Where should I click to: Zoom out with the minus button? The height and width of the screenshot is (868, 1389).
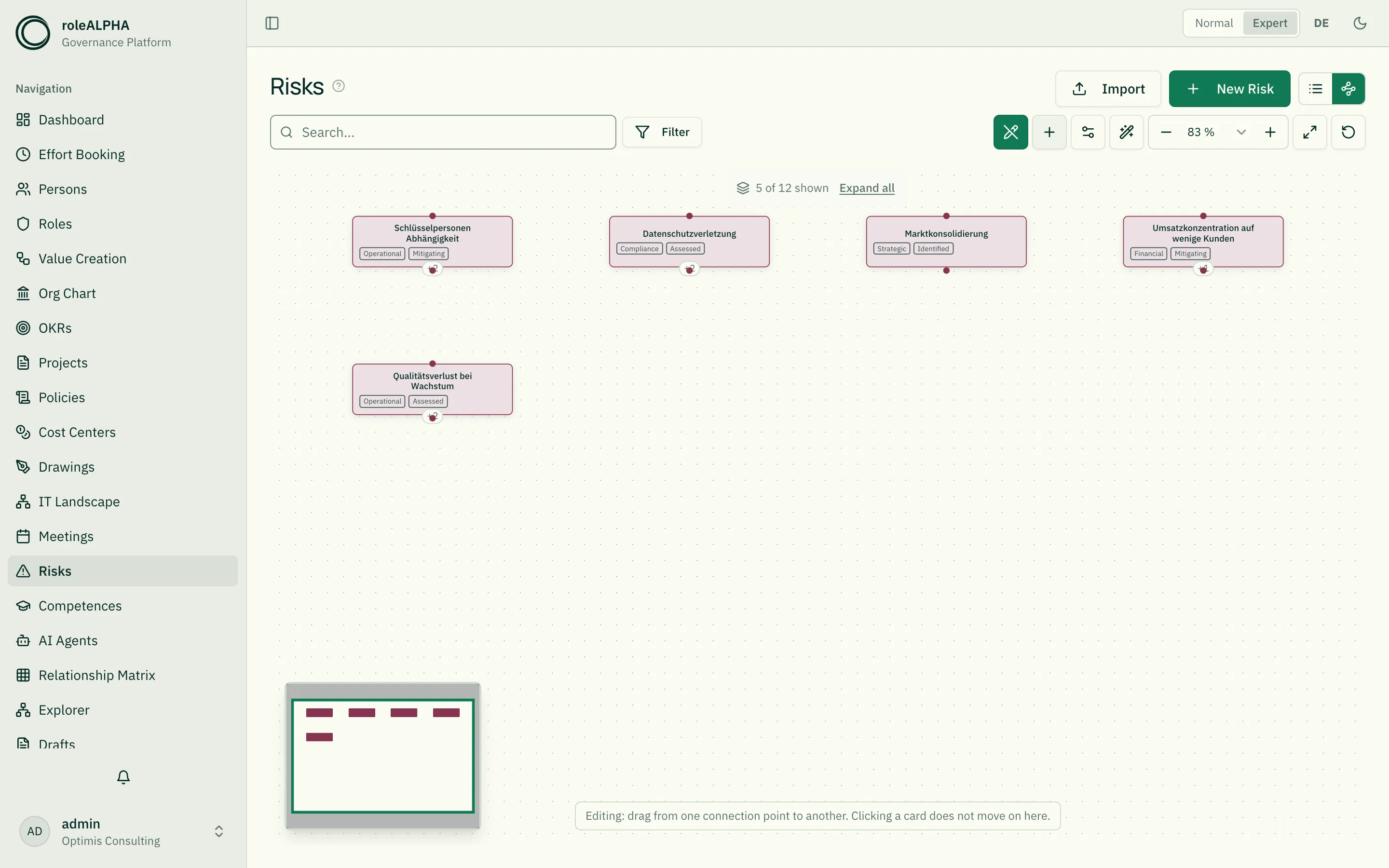(x=1166, y=132)
